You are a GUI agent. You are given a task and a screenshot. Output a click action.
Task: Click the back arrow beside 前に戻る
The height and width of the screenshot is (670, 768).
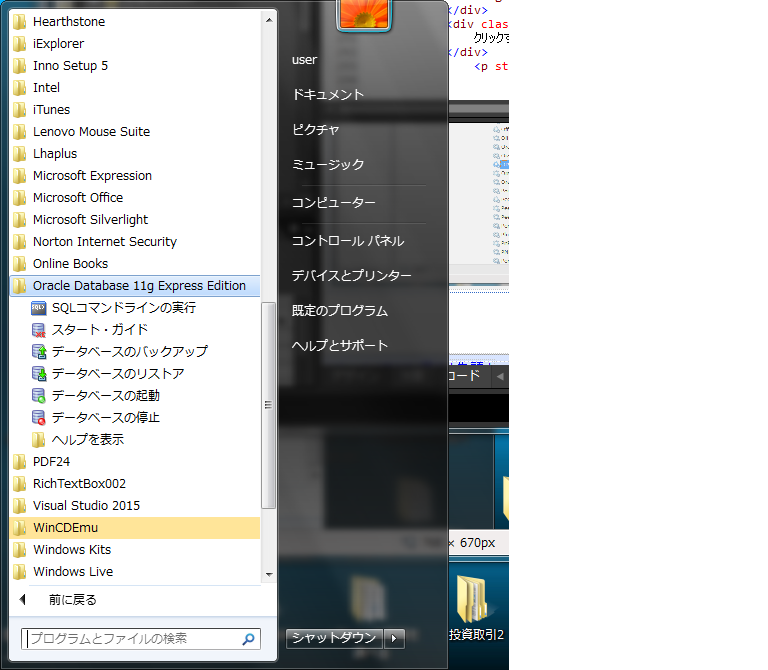pos(23,599)
